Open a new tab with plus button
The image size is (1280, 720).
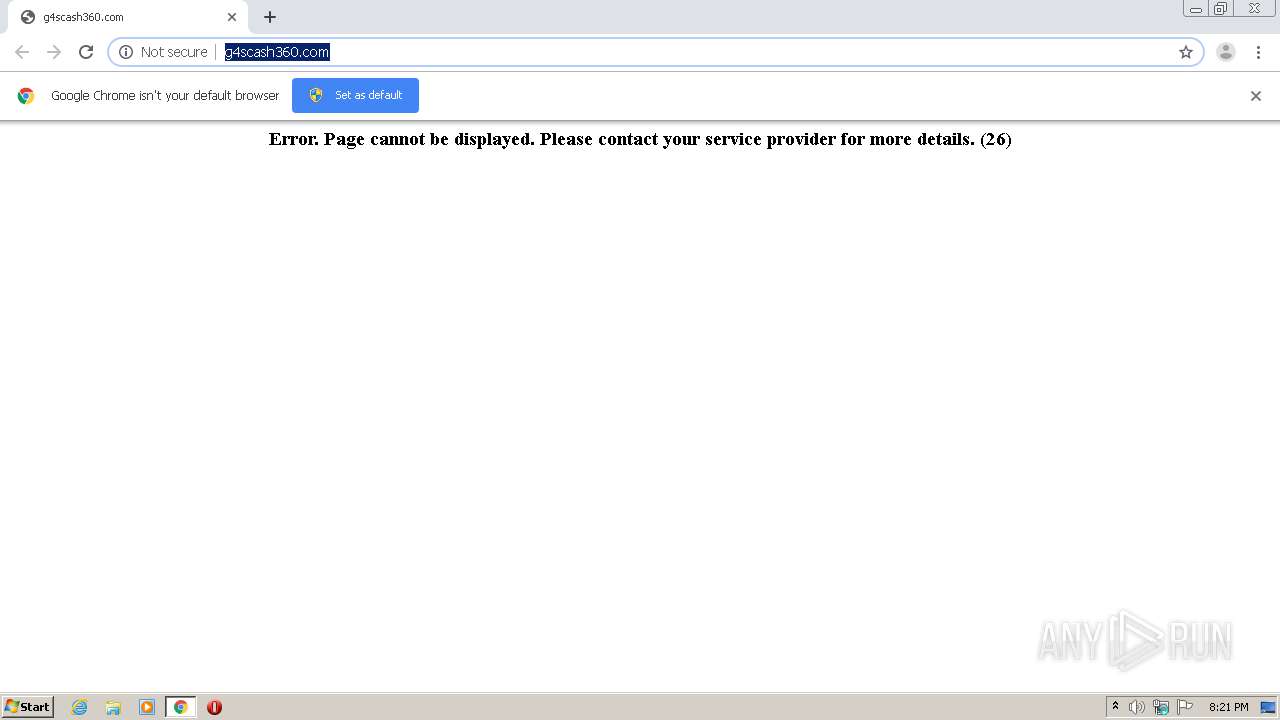pyautogui.click(x=270, y=17)
